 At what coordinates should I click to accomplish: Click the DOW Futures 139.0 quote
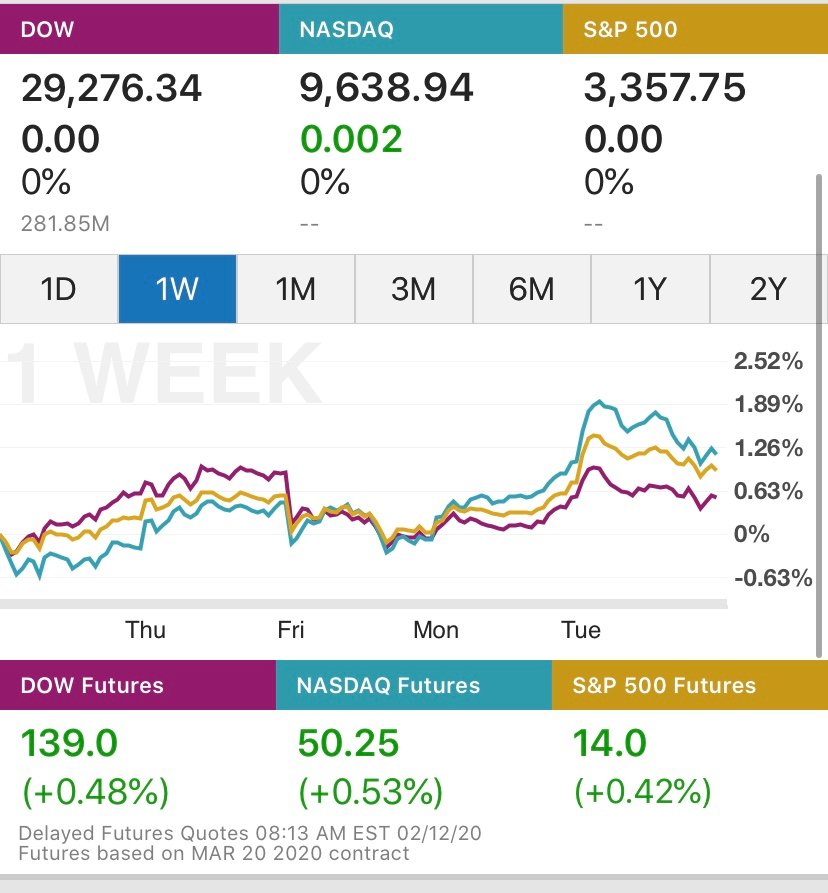(x=69, y=743)
